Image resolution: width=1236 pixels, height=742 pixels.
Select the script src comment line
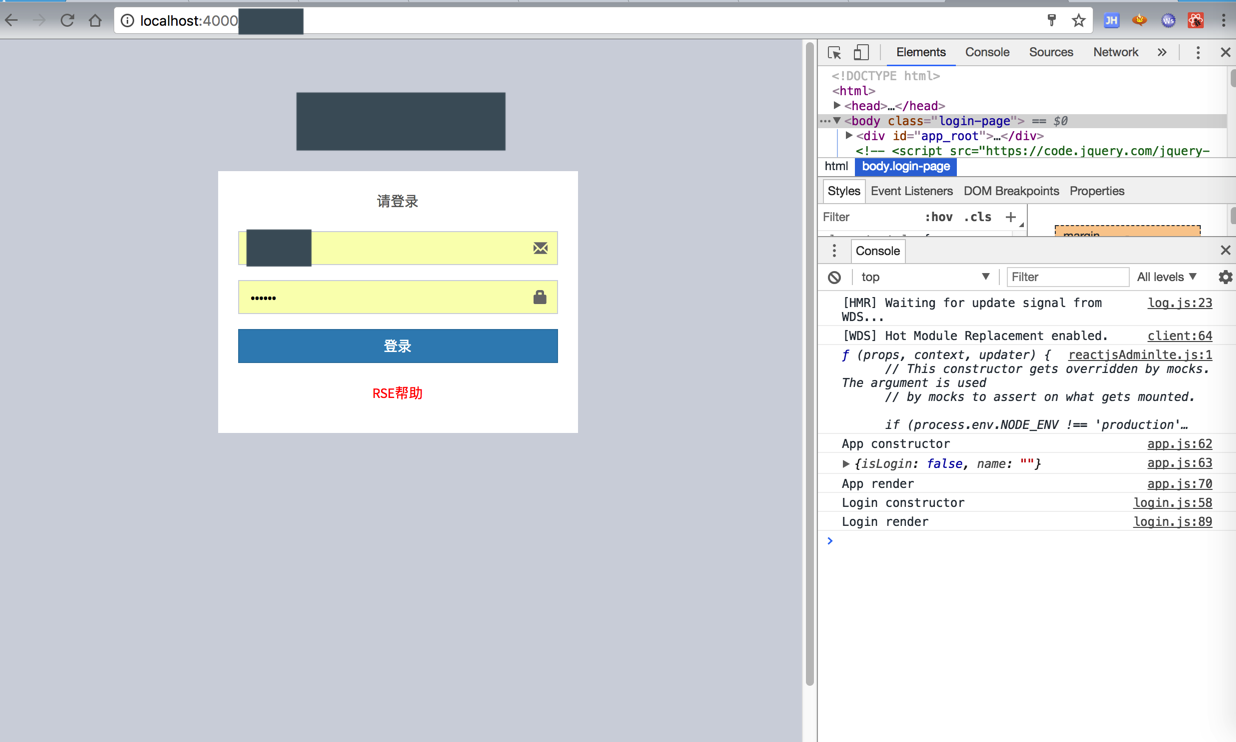pos(1032,151)
